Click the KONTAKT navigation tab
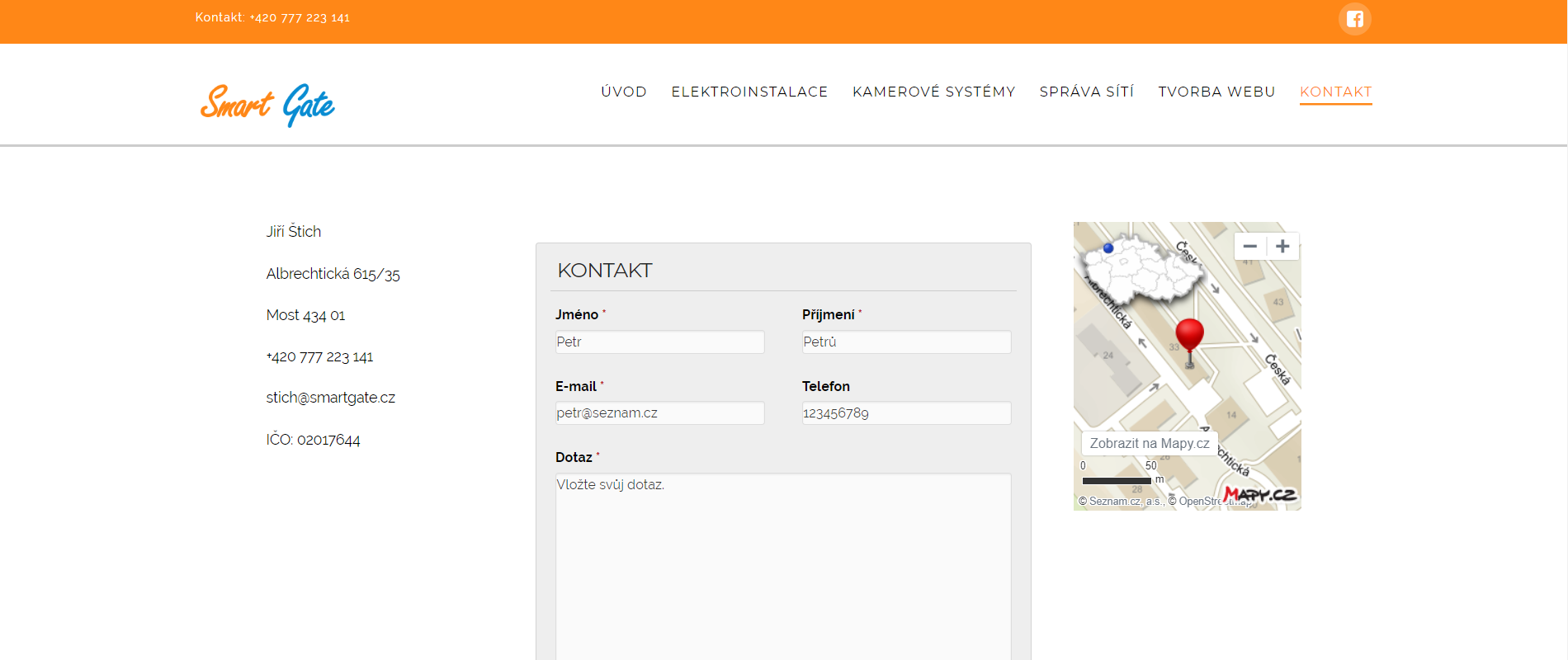1568x660 pixels. [1335, 92]
